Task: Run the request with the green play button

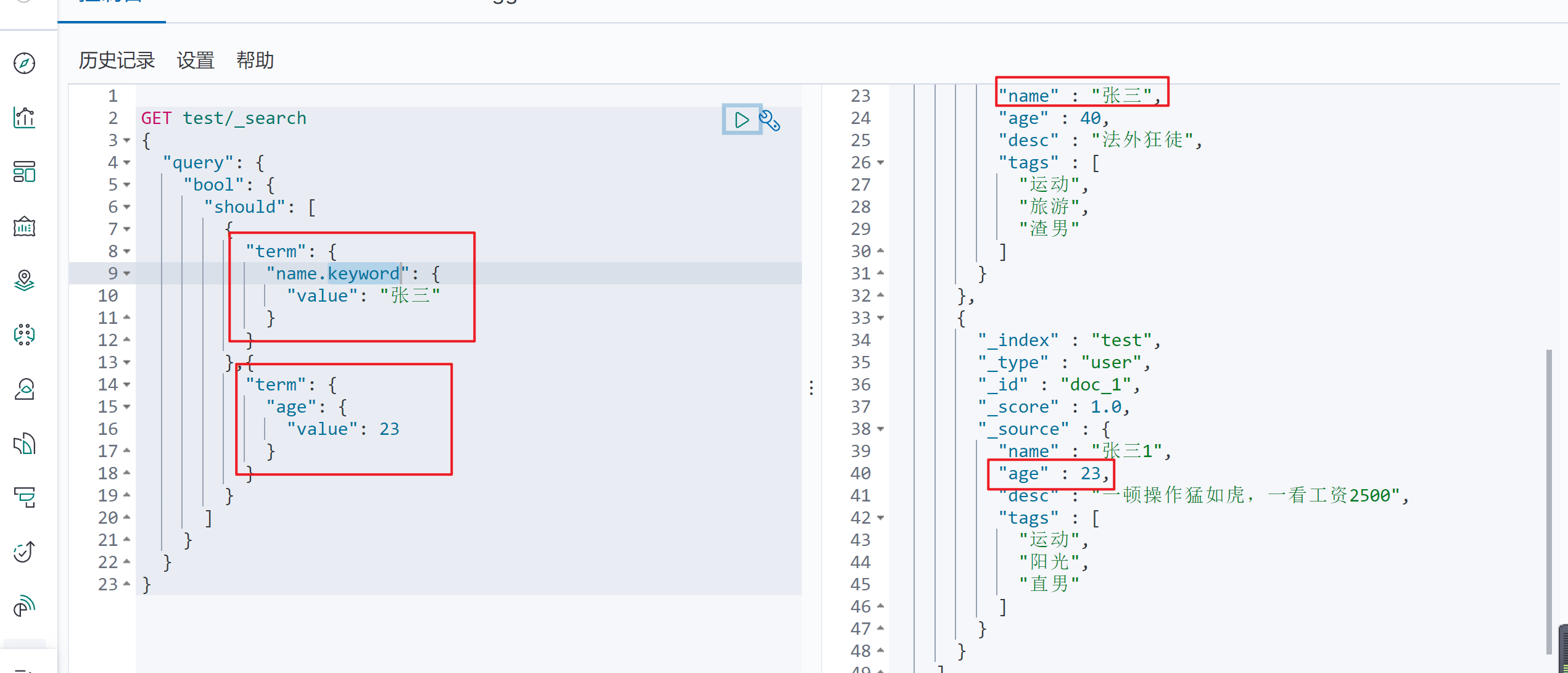Action: (741, 119)
